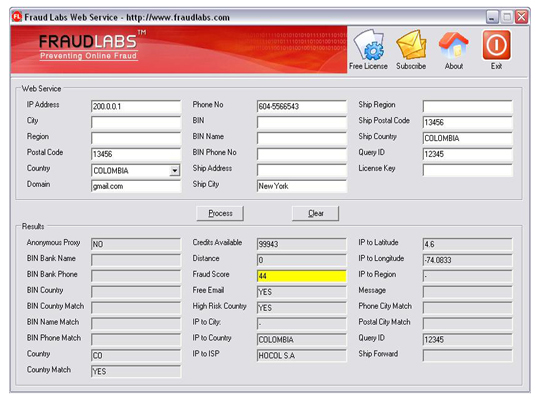Click the Ship Country field showing COLOMBIA
540x400 pixels.
tap(467, 138)
